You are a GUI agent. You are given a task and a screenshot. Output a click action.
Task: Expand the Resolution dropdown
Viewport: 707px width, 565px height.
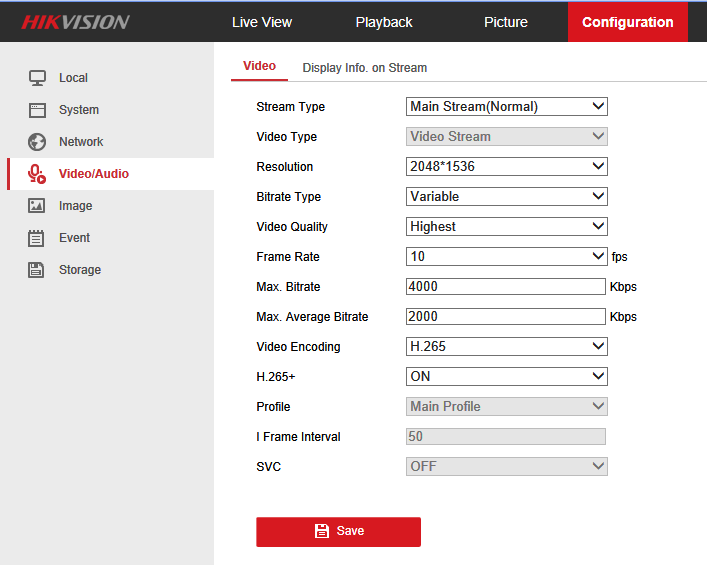507,167
